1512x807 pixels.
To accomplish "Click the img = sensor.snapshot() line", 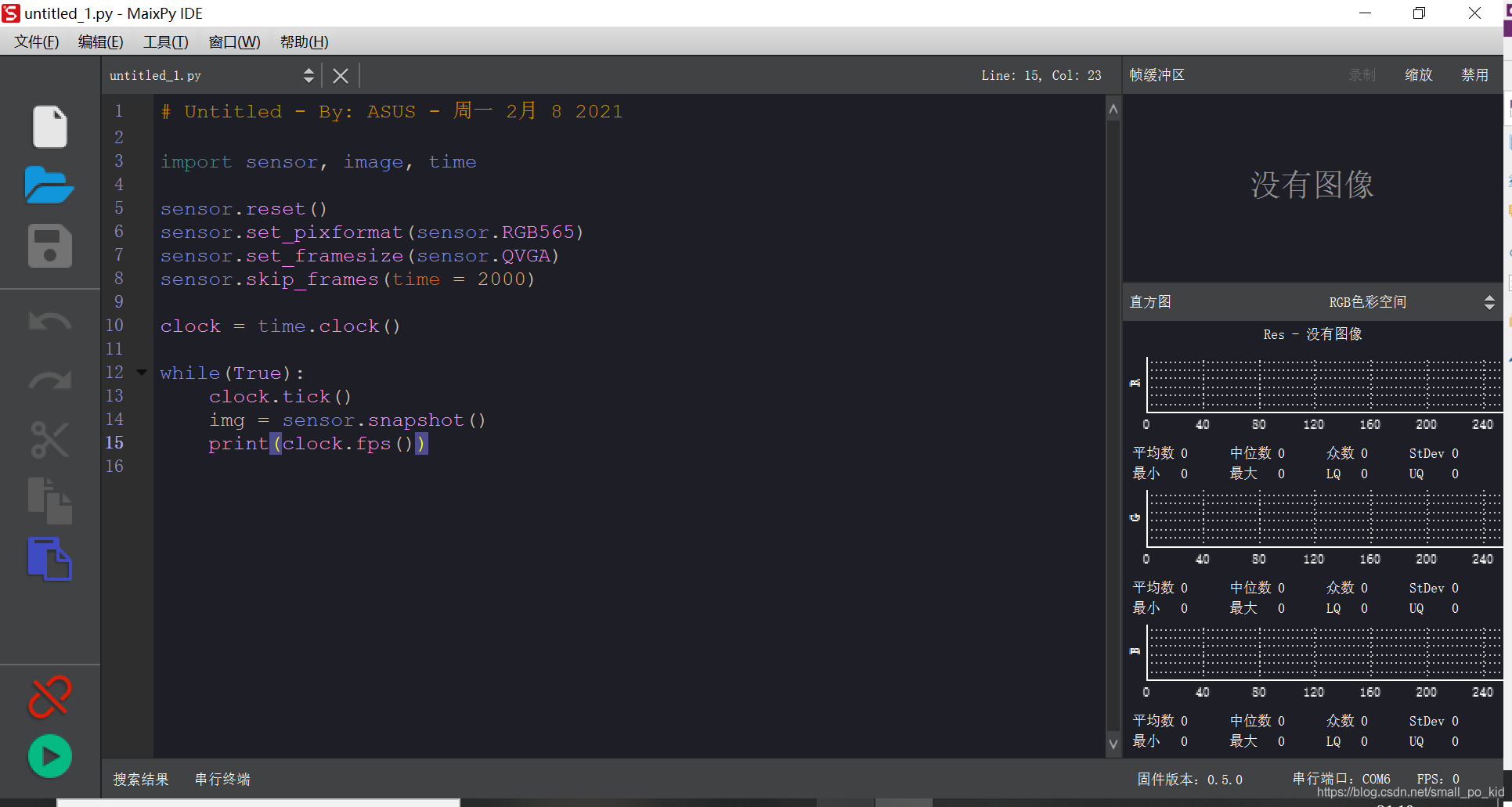I will [x=348, y=420].
